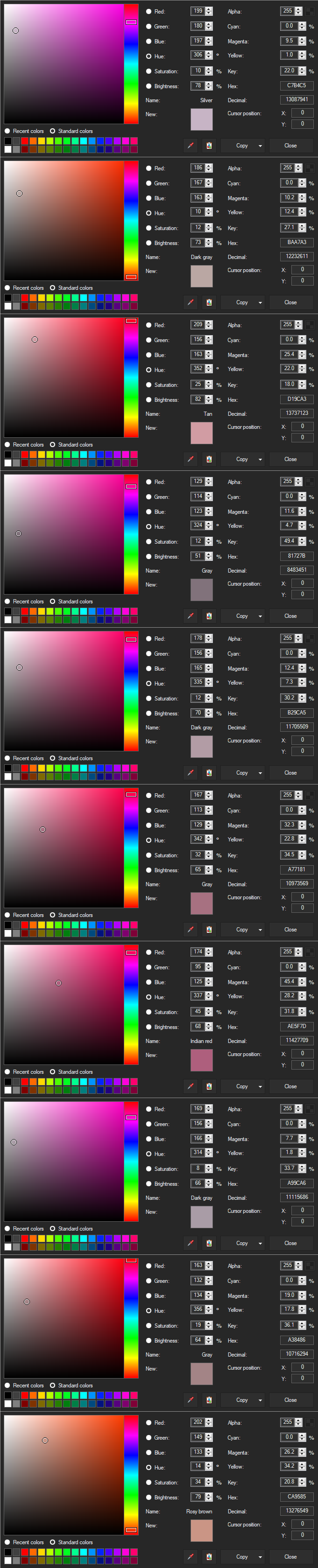Open the Copy dropdown arrow in the A38486 dialog

(x=260, y=1400)
